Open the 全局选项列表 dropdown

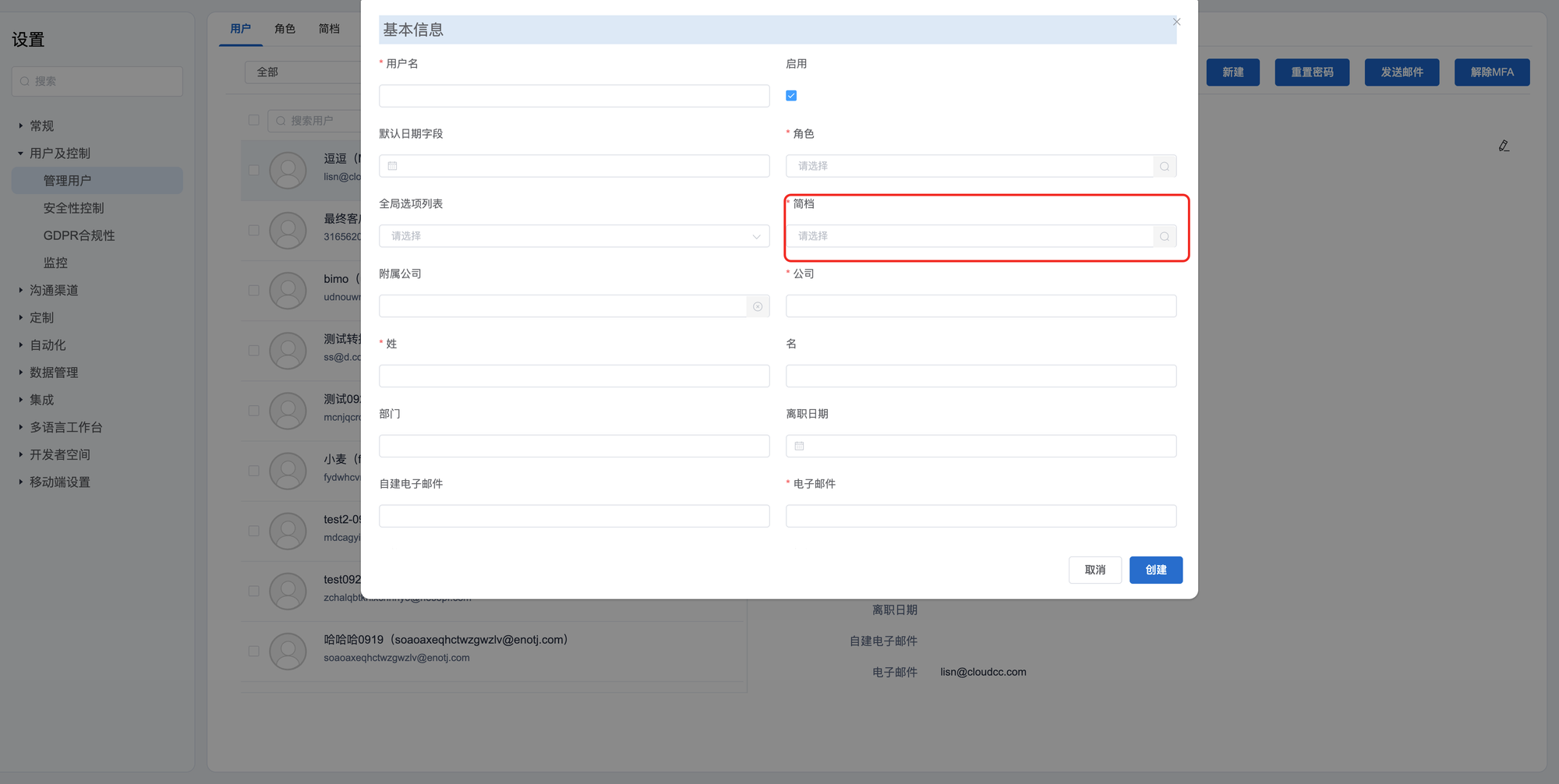(x=574, y=236)
